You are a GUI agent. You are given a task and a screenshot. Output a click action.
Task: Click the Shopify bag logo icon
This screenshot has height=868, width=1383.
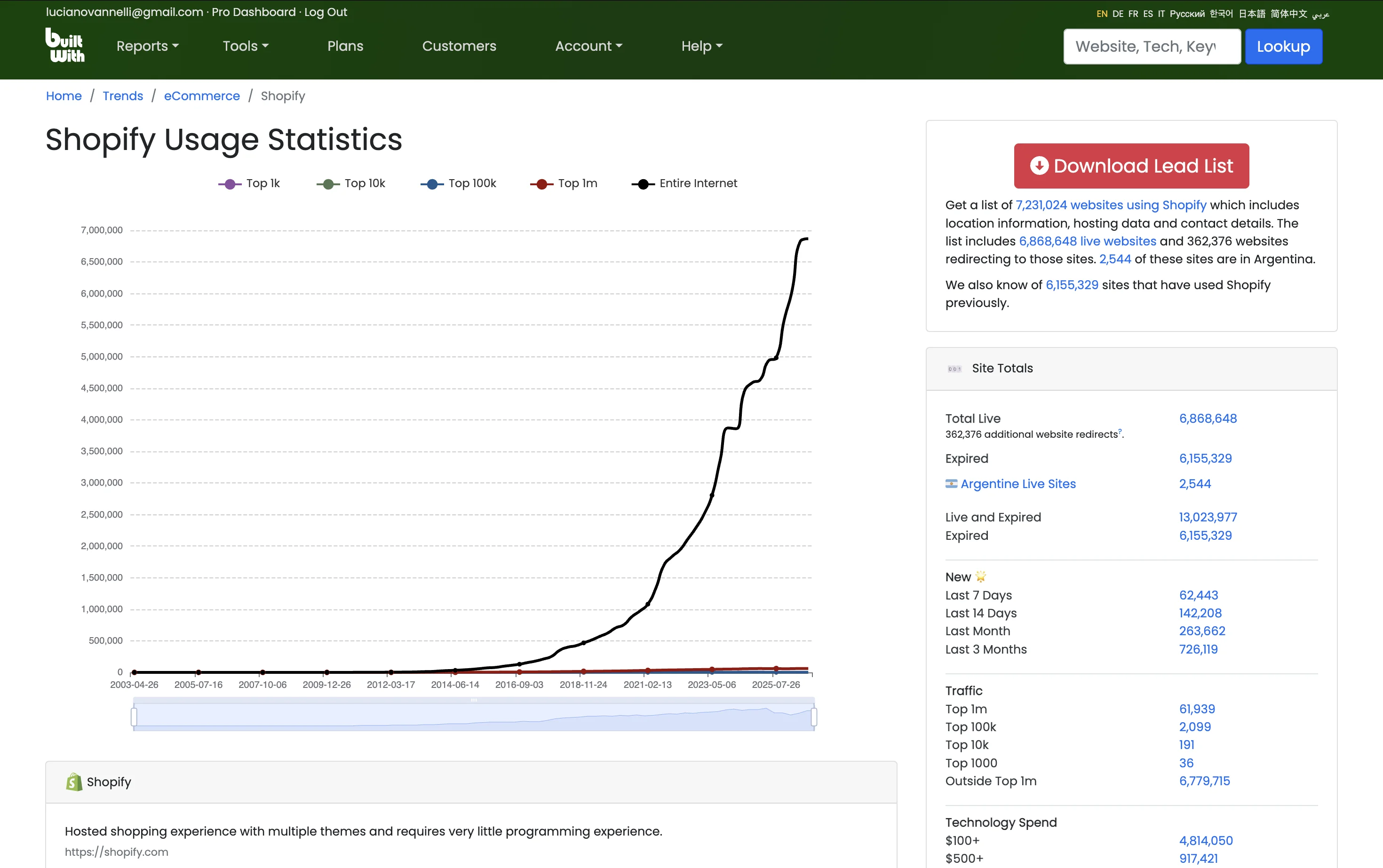click(x=73, y=782)
